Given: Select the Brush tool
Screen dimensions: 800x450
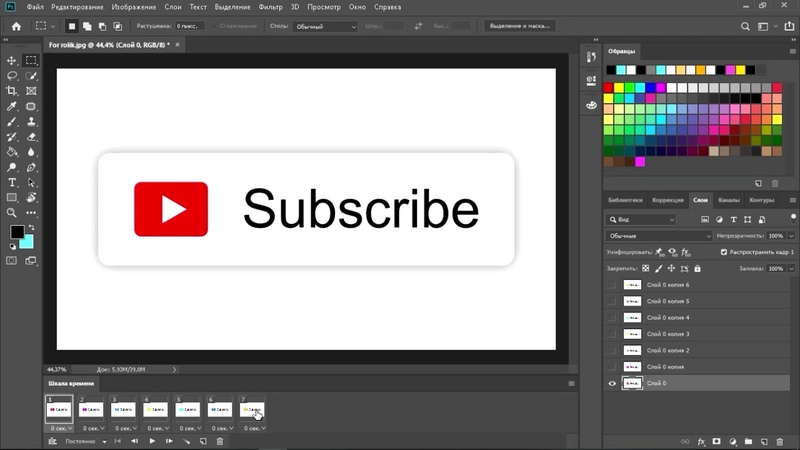Looking at the screenshot, I should [11, 121].
